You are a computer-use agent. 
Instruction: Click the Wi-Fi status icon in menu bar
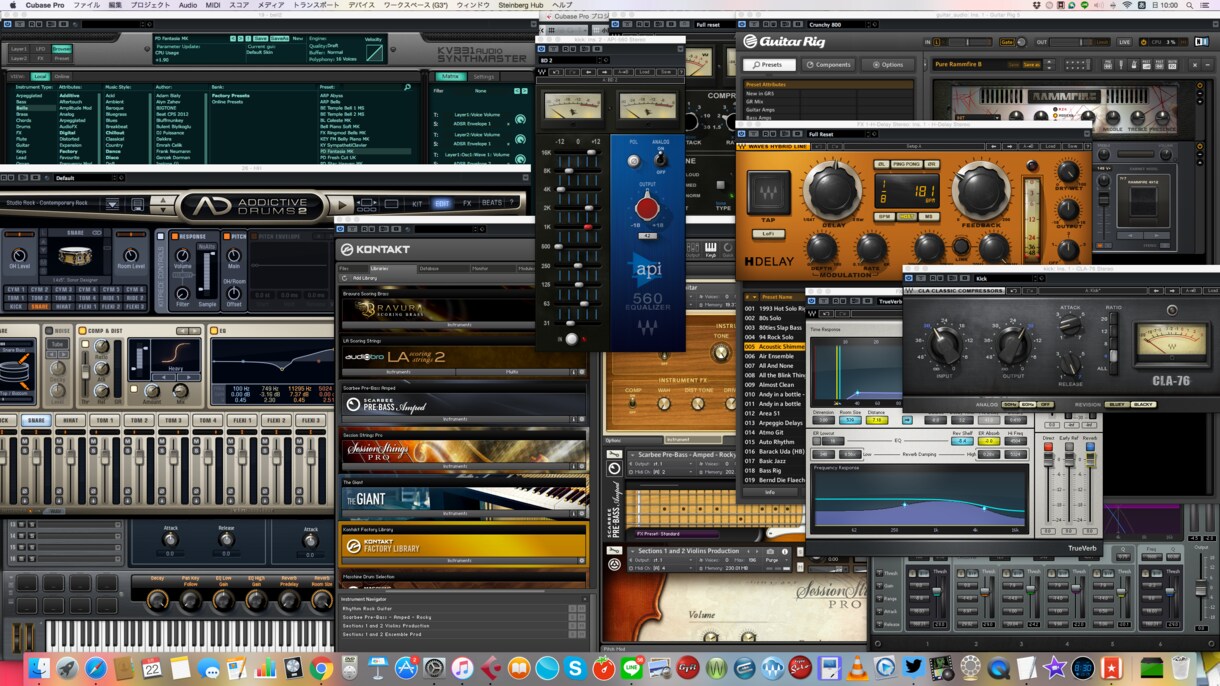coord(1127,5)
